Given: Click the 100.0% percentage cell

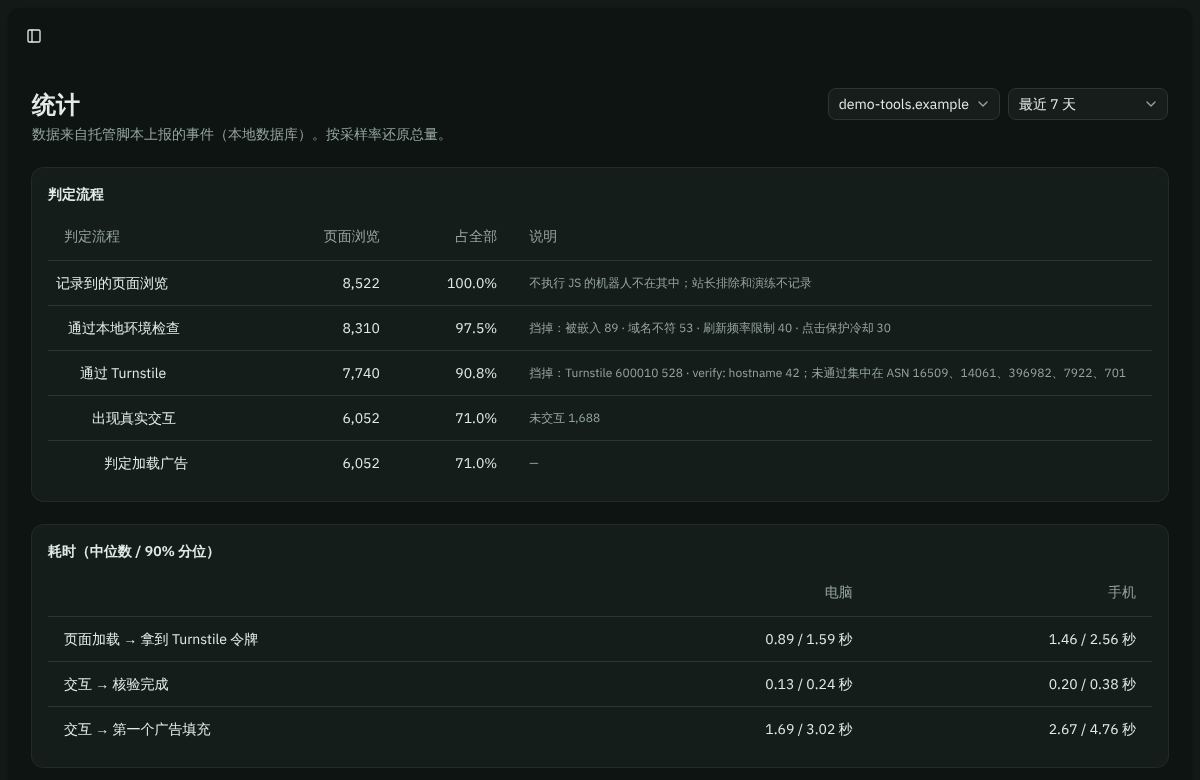Looking at the screenshot, I should click(472, 283).
